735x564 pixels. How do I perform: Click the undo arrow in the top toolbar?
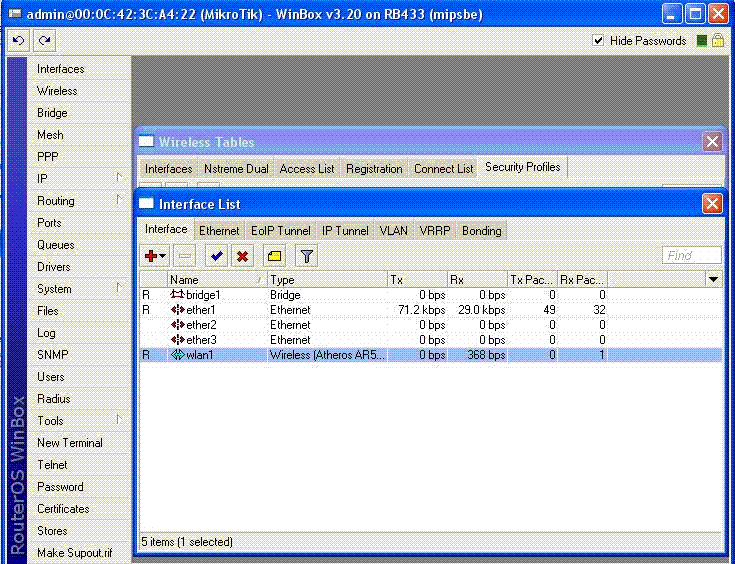pyautogui.click(x=18, y=40)
